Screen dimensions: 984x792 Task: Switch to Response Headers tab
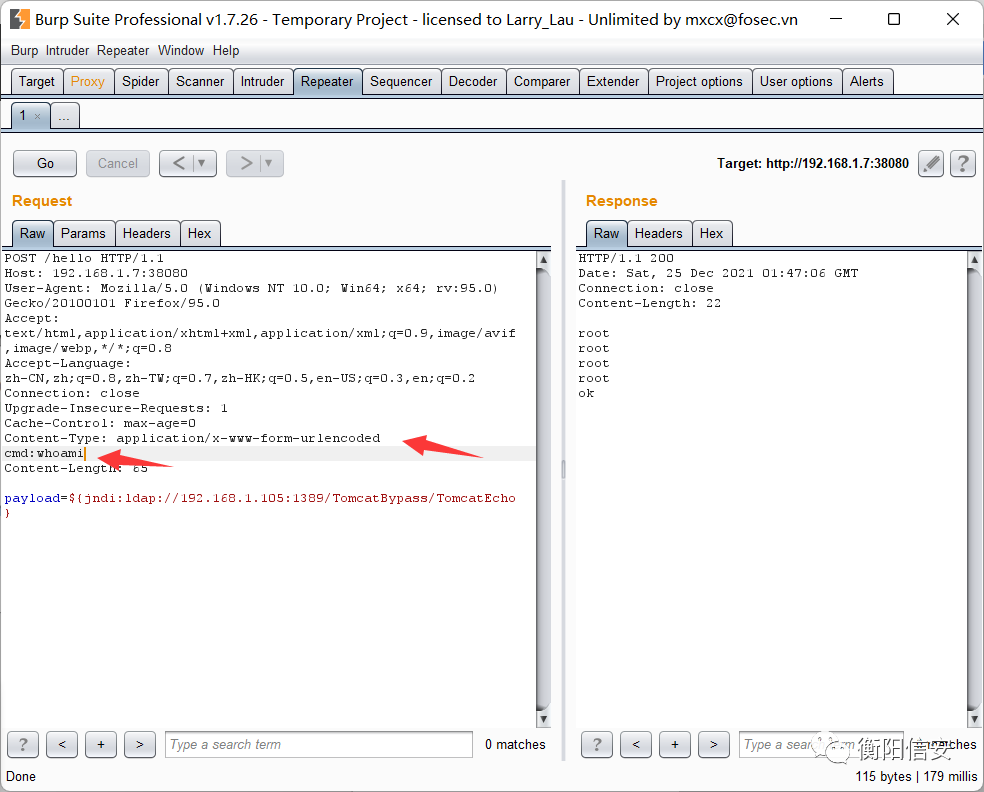[x=659, y=233]
